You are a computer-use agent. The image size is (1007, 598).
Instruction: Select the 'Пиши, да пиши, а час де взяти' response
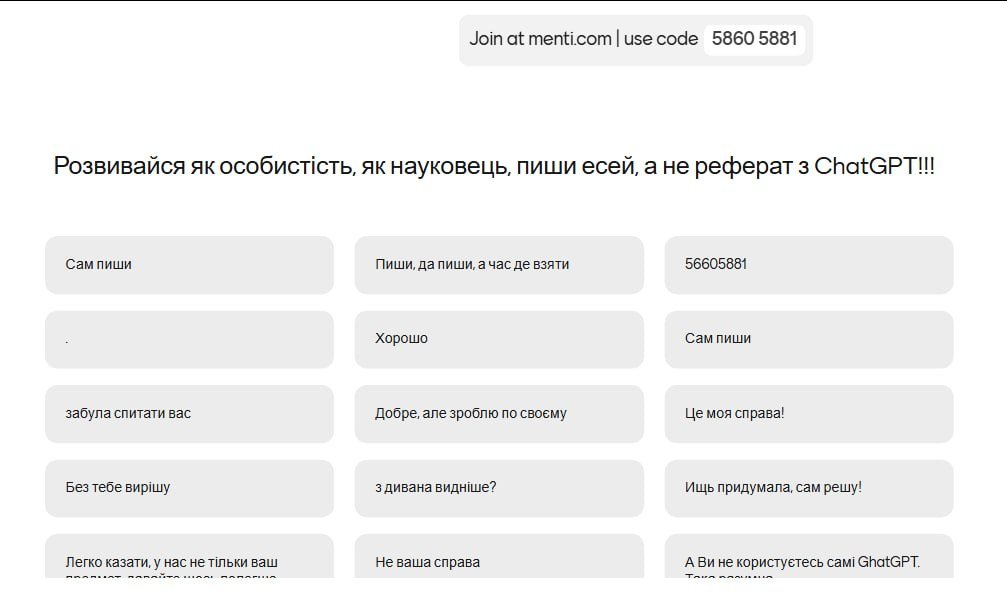point(499,265)
